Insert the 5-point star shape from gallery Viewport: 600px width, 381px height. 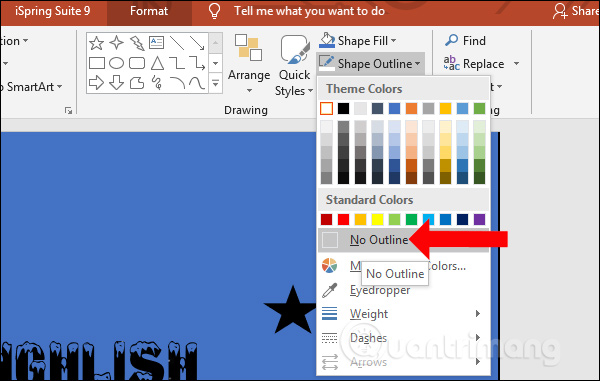coord(96,43)
